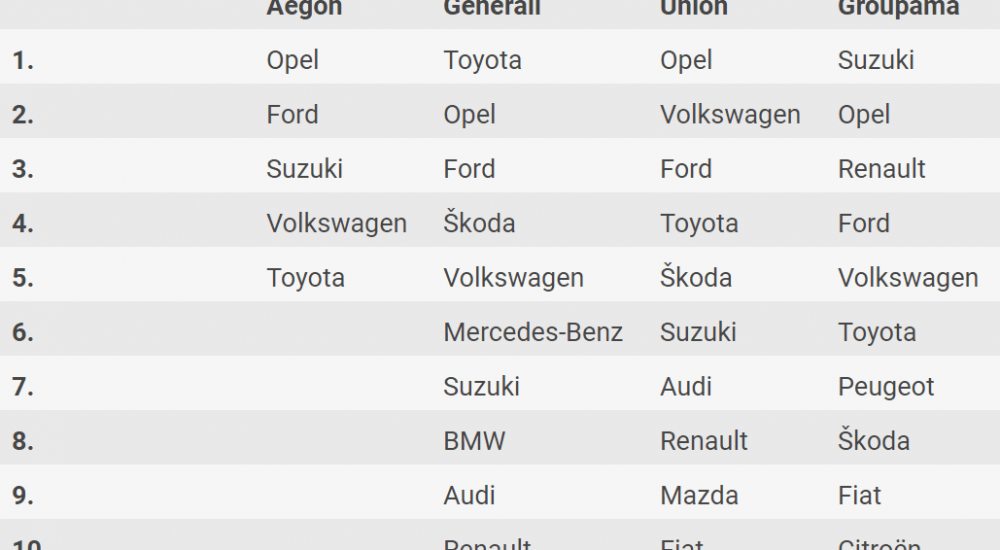
Task: Click the BMW cell
Action: point(475,441)
